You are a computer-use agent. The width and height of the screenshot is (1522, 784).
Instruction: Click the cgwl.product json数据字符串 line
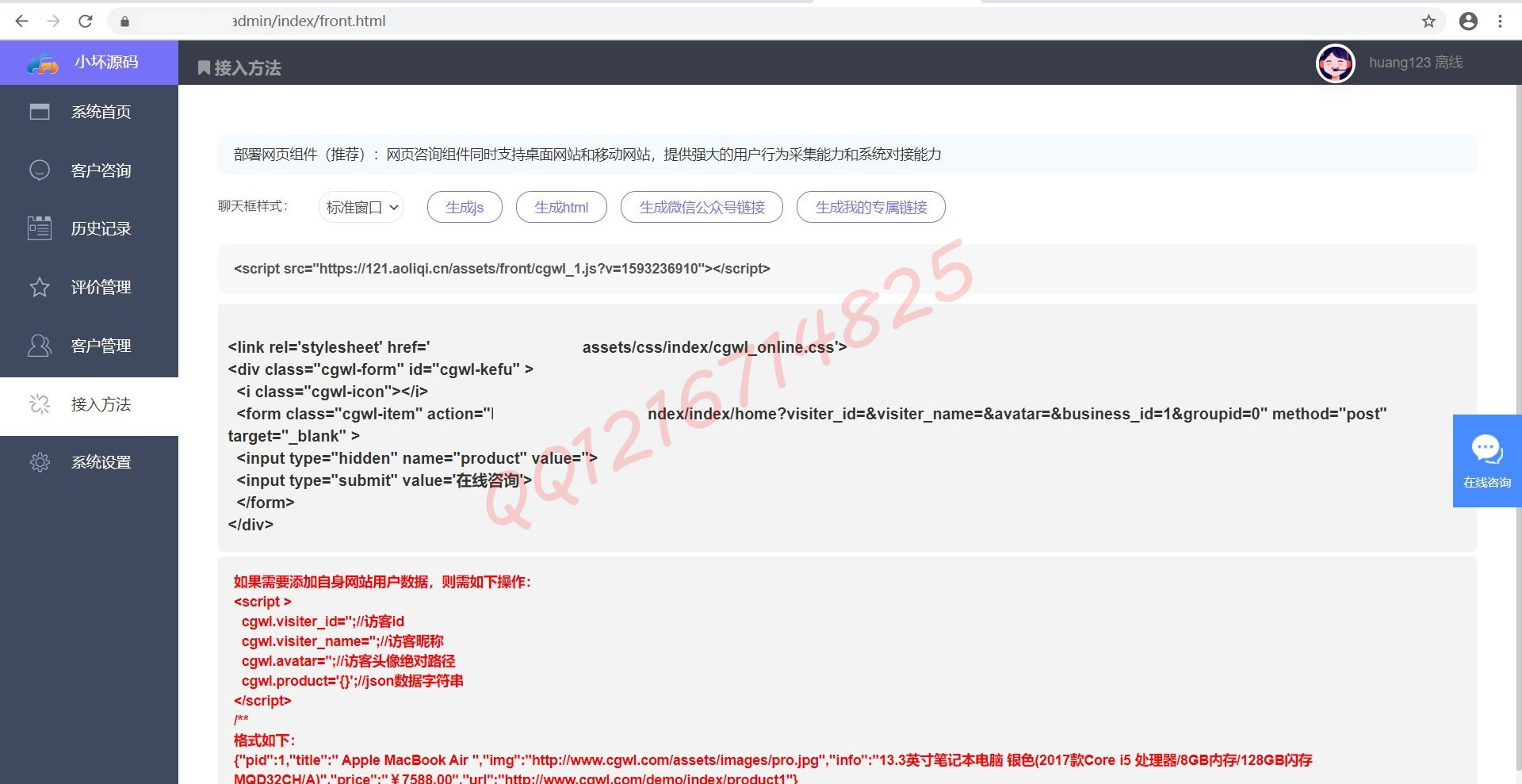[x=353, y=681]
